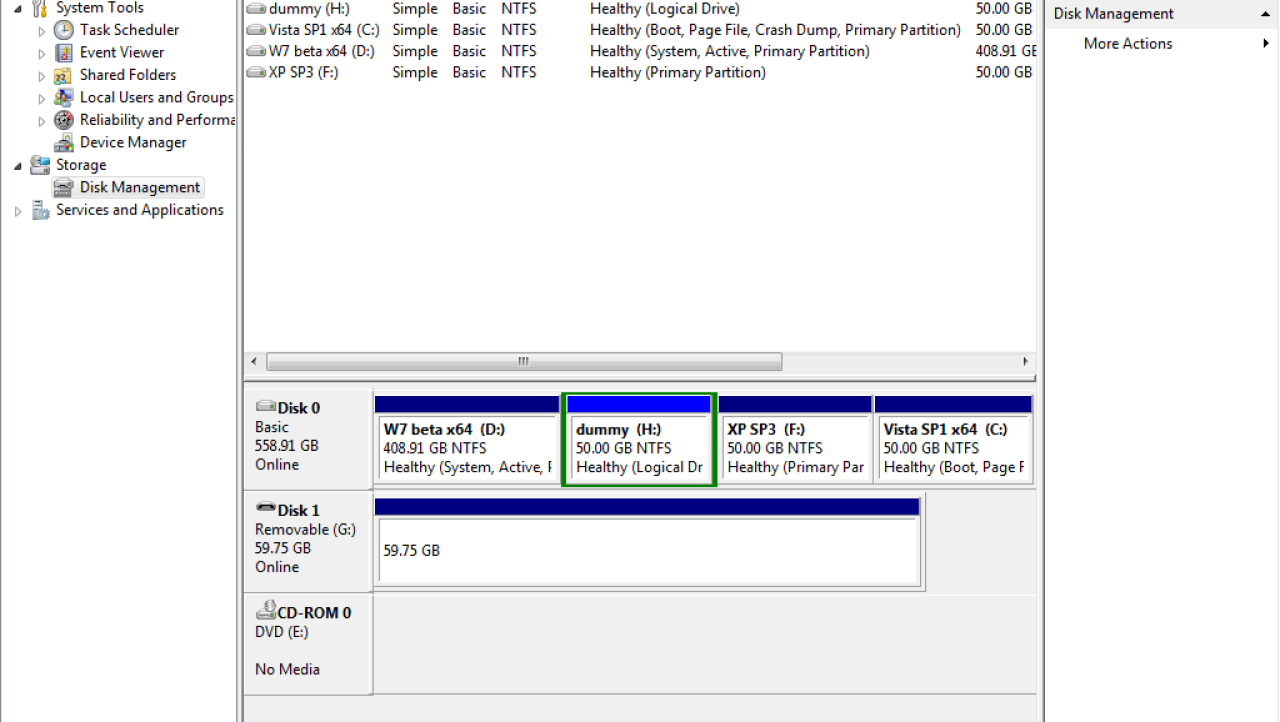Click the Disk 0 header label
1280x722 pixels.
pos(298,408)
